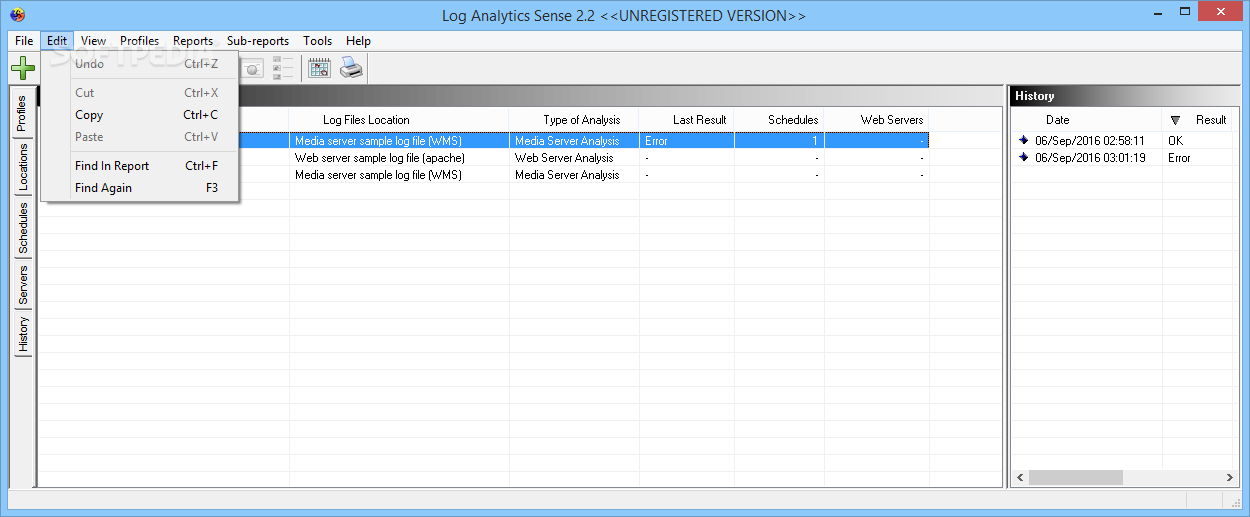Screen dimensions: 1250x517
Task: Choose Find In Report from Edit menu
Action: click(x=140, y=166)
